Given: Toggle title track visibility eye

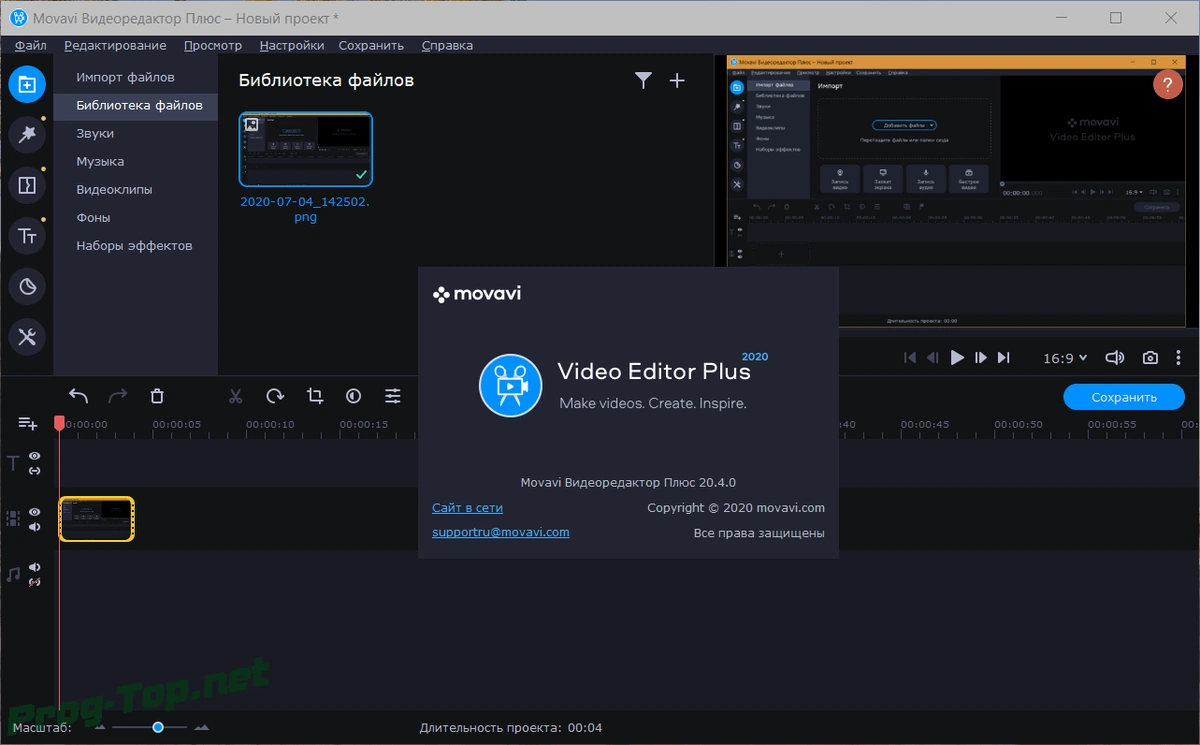Looking at the screenshot, I should tap(34, 456).
